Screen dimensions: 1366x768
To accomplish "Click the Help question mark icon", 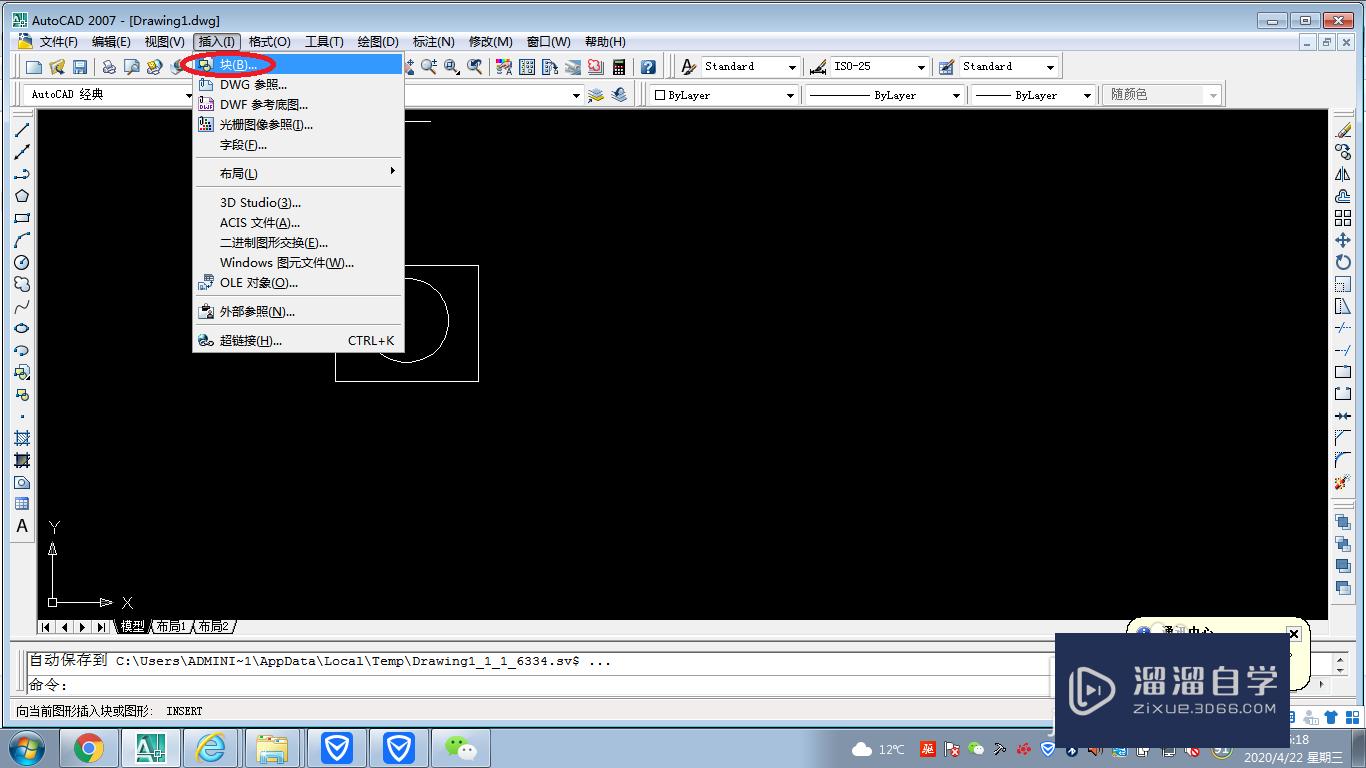I will pyautogui.click(x=648, y=67).
